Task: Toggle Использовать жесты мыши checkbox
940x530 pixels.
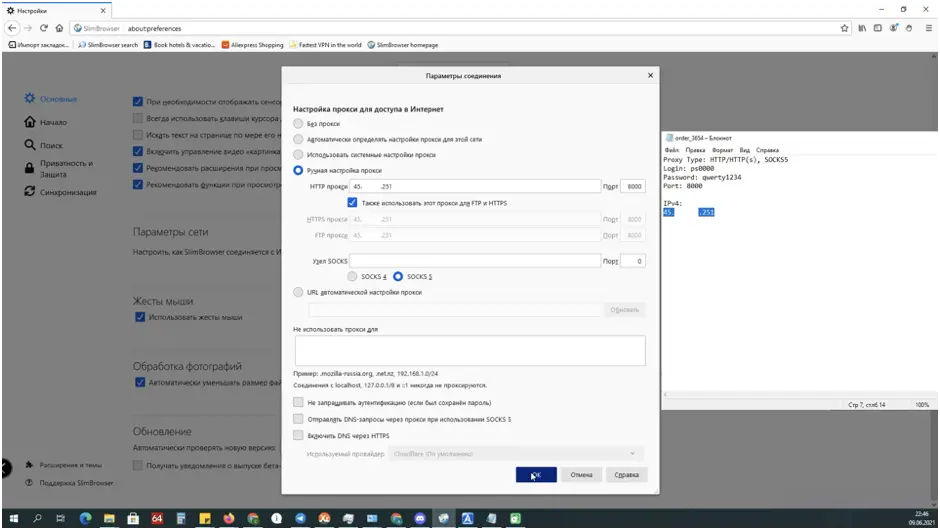Action: (140, 317)
